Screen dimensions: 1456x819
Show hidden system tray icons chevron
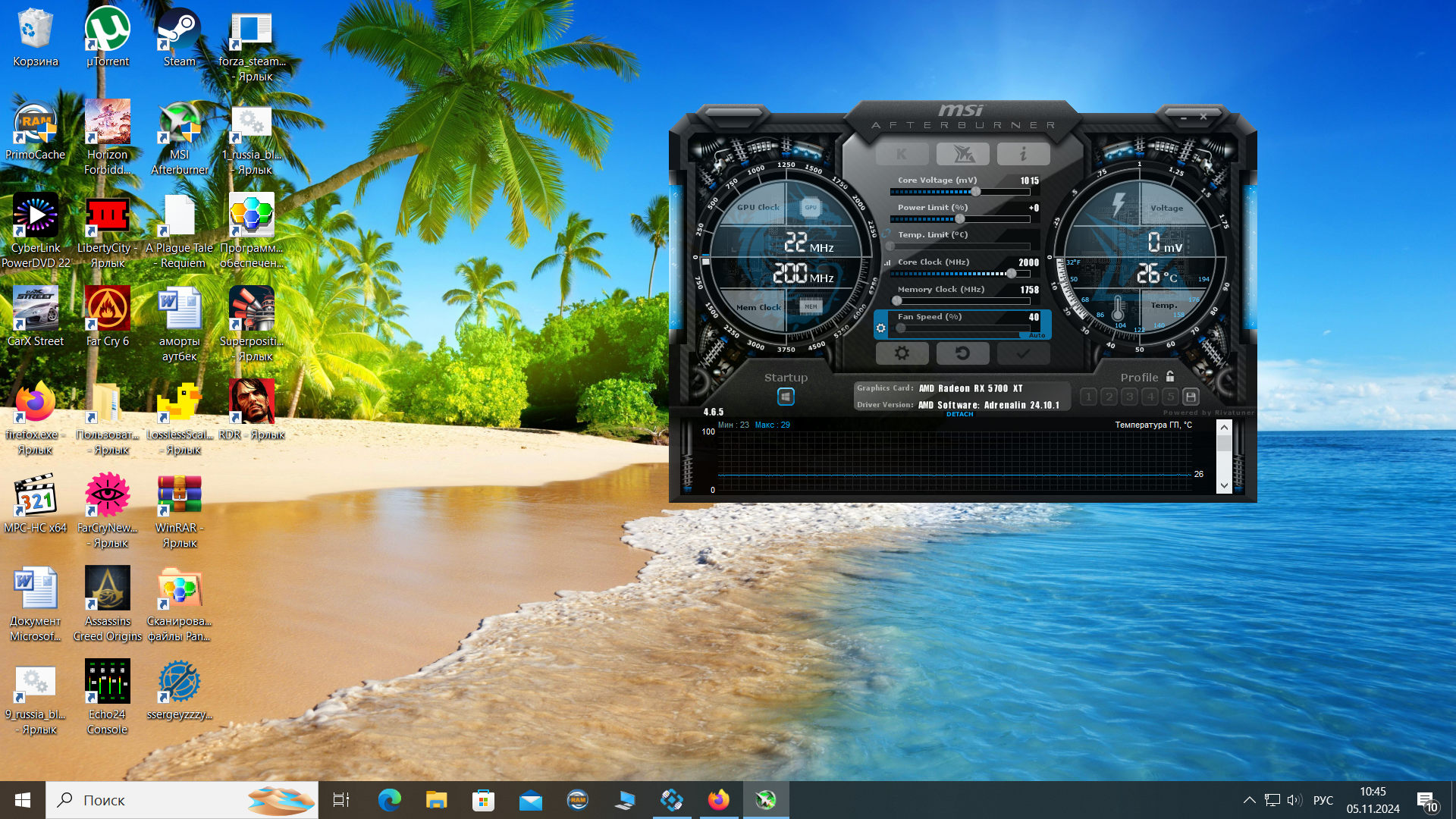click(x=1249, y=800)
